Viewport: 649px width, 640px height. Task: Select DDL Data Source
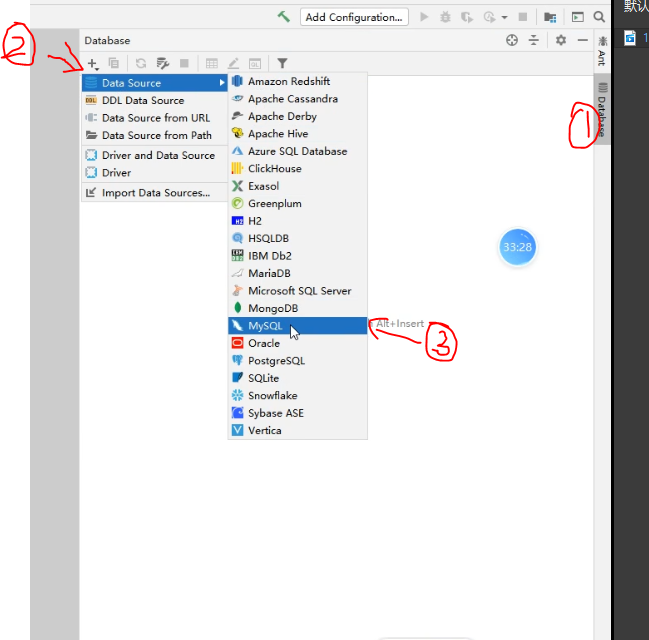click(x=155, y=100)
